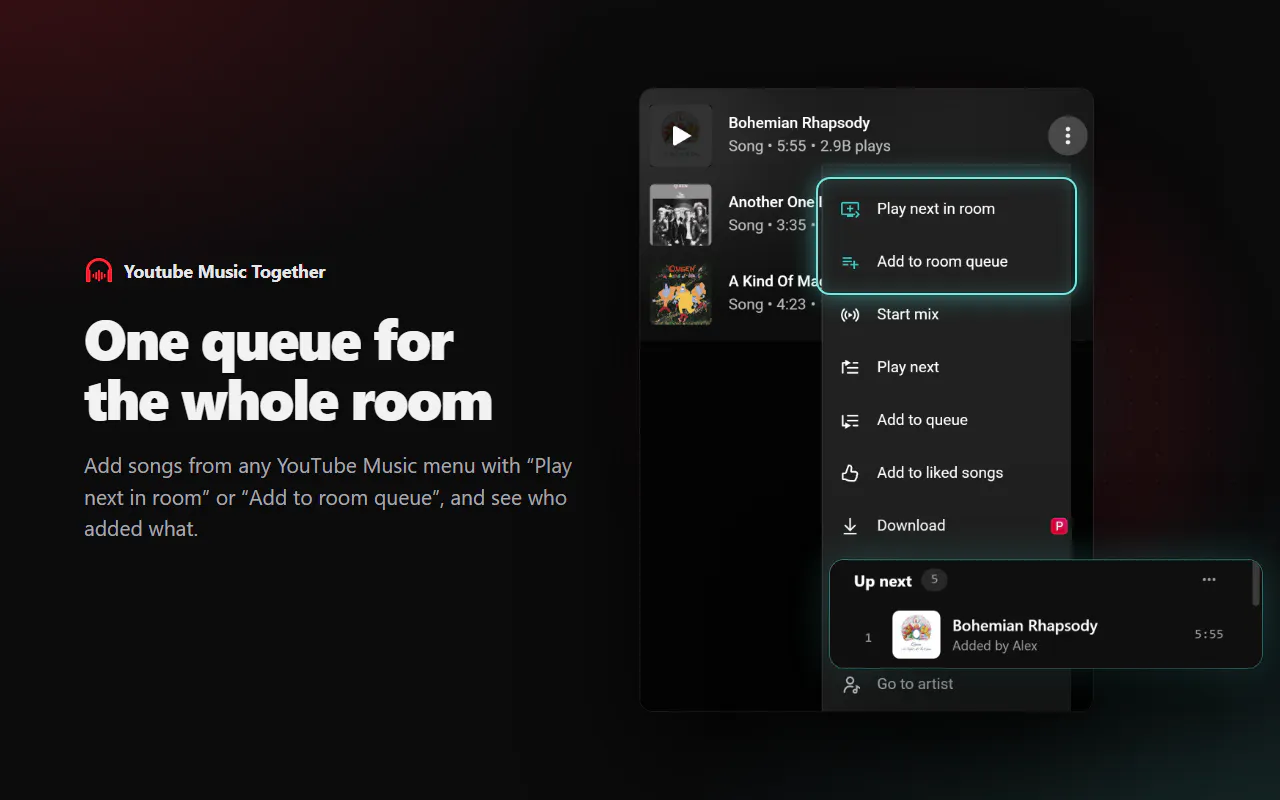Click Song • 5:55 • 2.9B plays subtitle
The image size is (1280, 800).
pyautogui.click(x=809, y=146)
